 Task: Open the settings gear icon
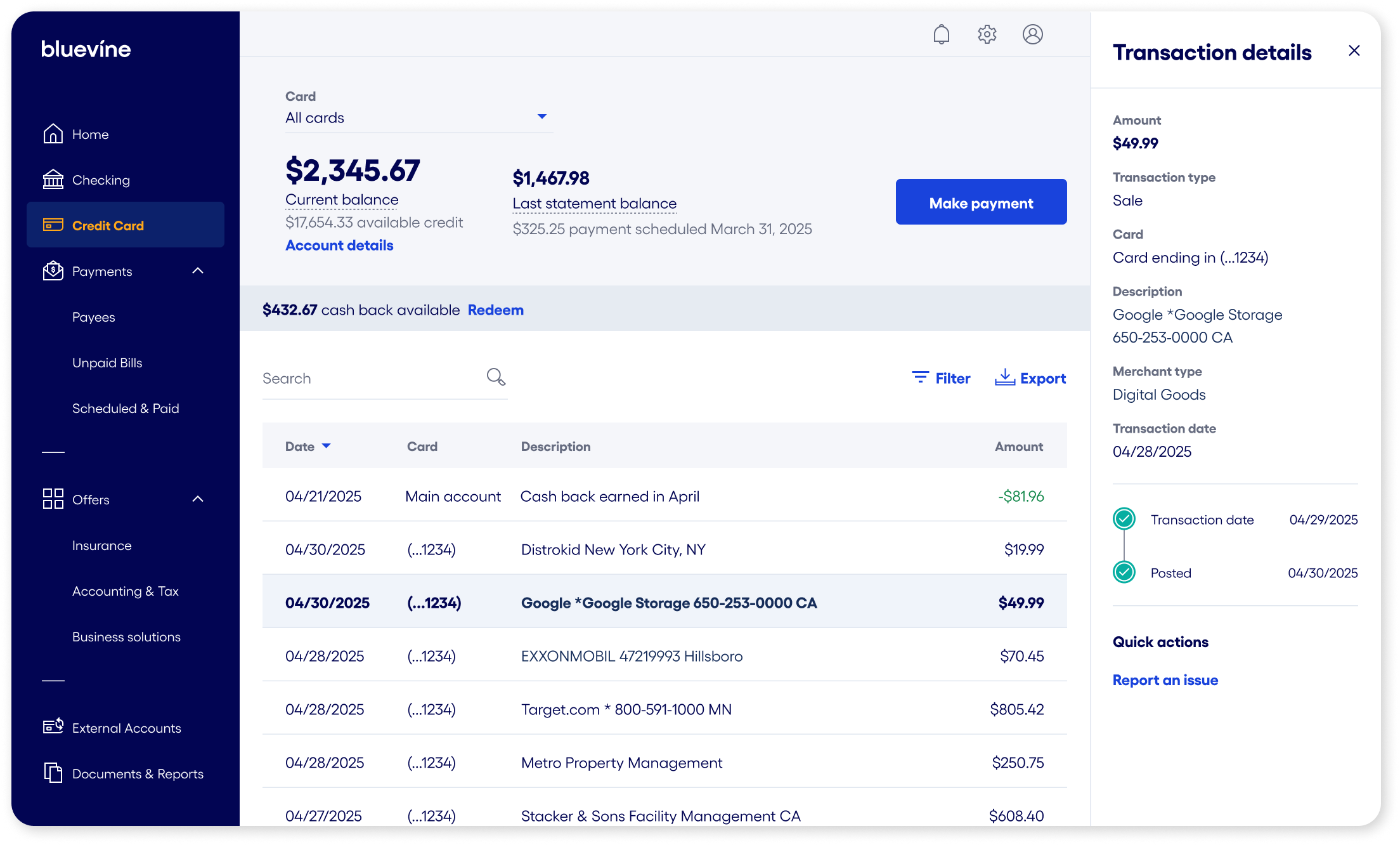pos(987,34)
